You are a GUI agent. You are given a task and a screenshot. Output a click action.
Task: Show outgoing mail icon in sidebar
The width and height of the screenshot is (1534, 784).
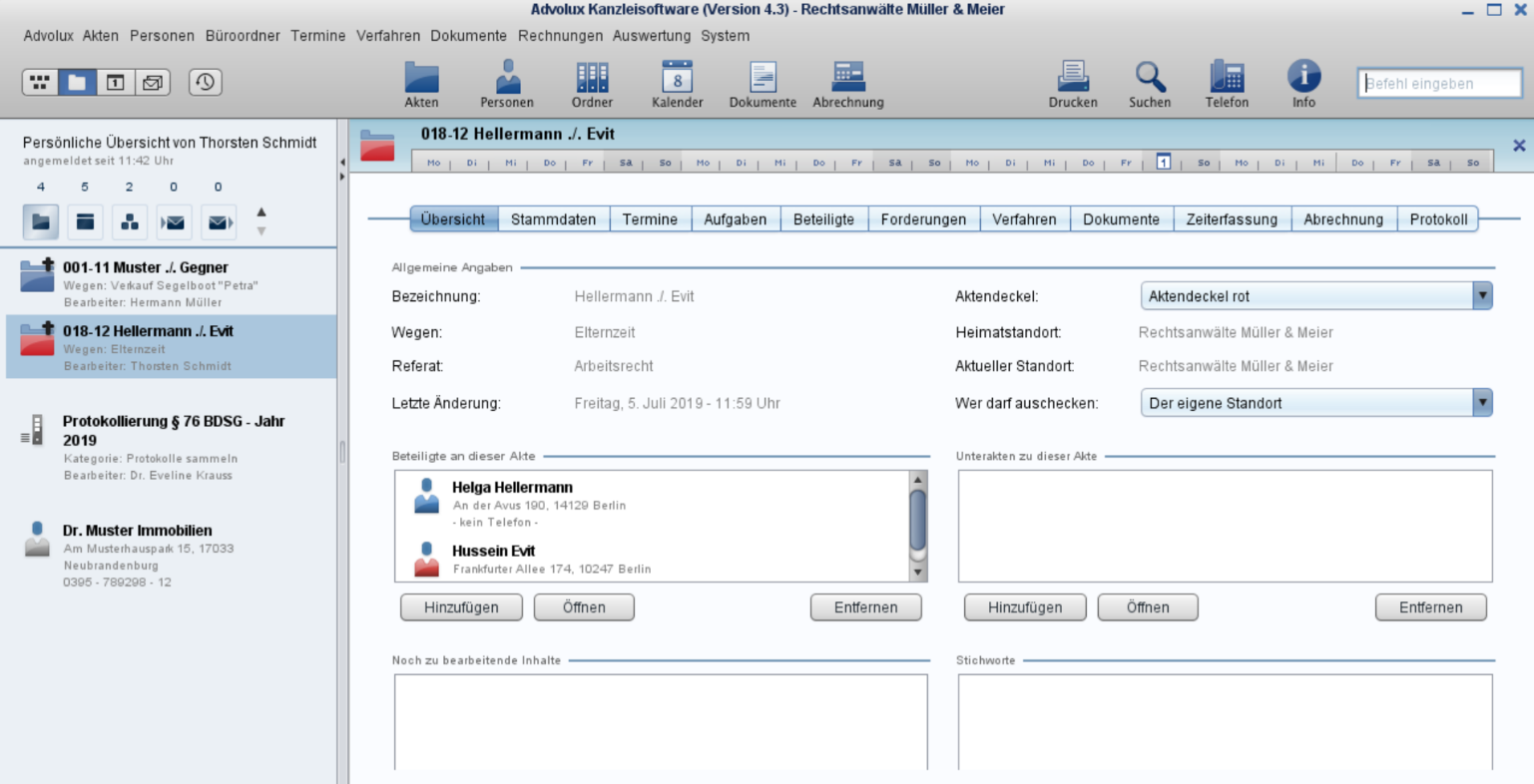pos(219,221)
